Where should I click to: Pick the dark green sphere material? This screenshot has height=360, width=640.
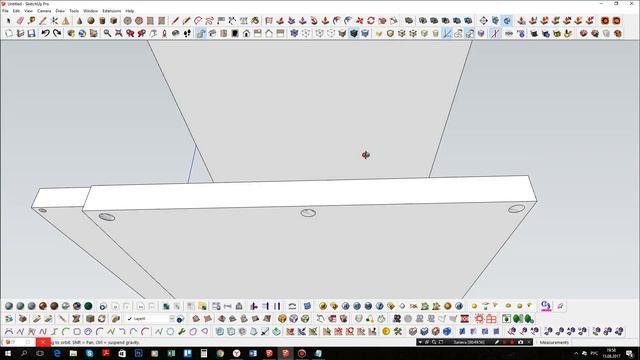pos(88,306)
